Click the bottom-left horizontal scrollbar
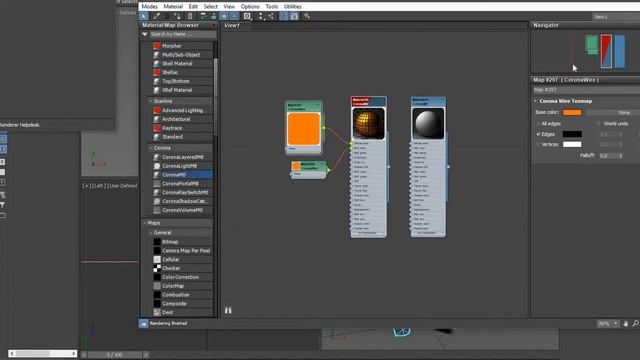 click(x=43, y=353)
